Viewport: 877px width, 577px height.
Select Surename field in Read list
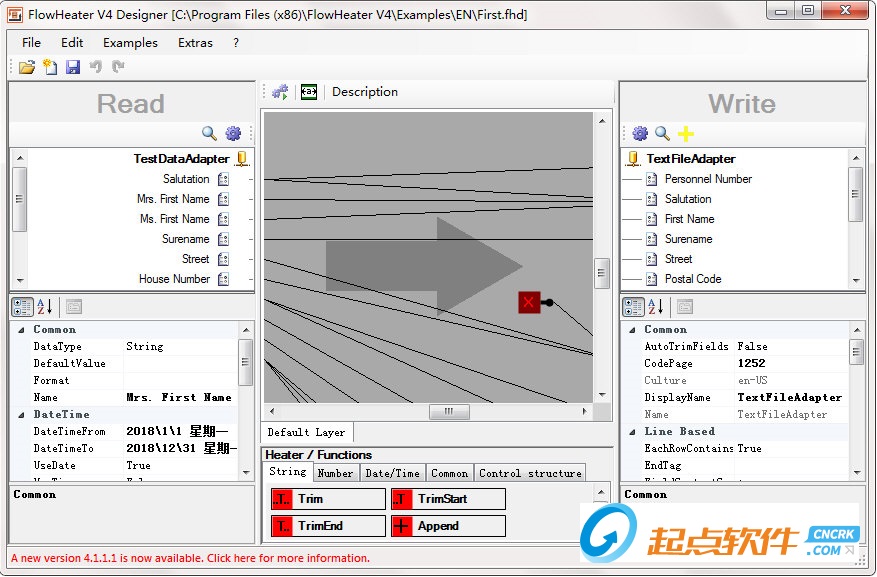coord(186,239)
